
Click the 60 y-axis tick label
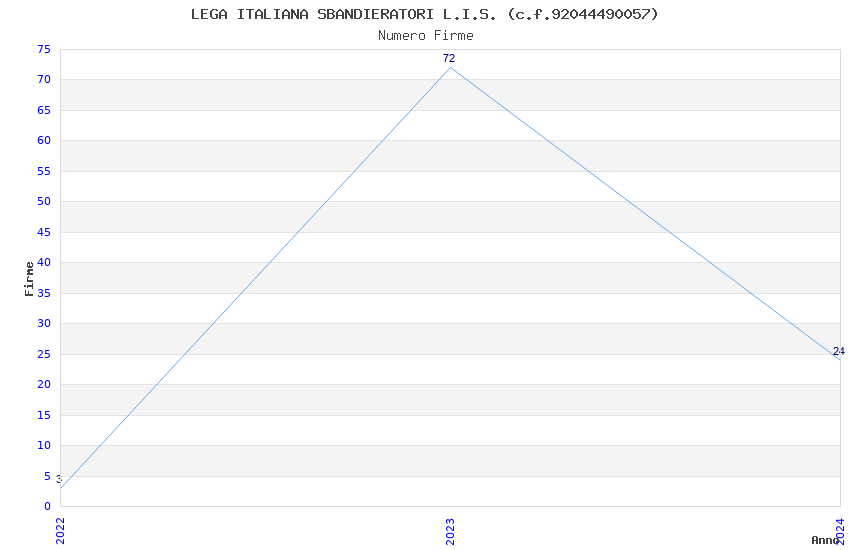point(43,141)
